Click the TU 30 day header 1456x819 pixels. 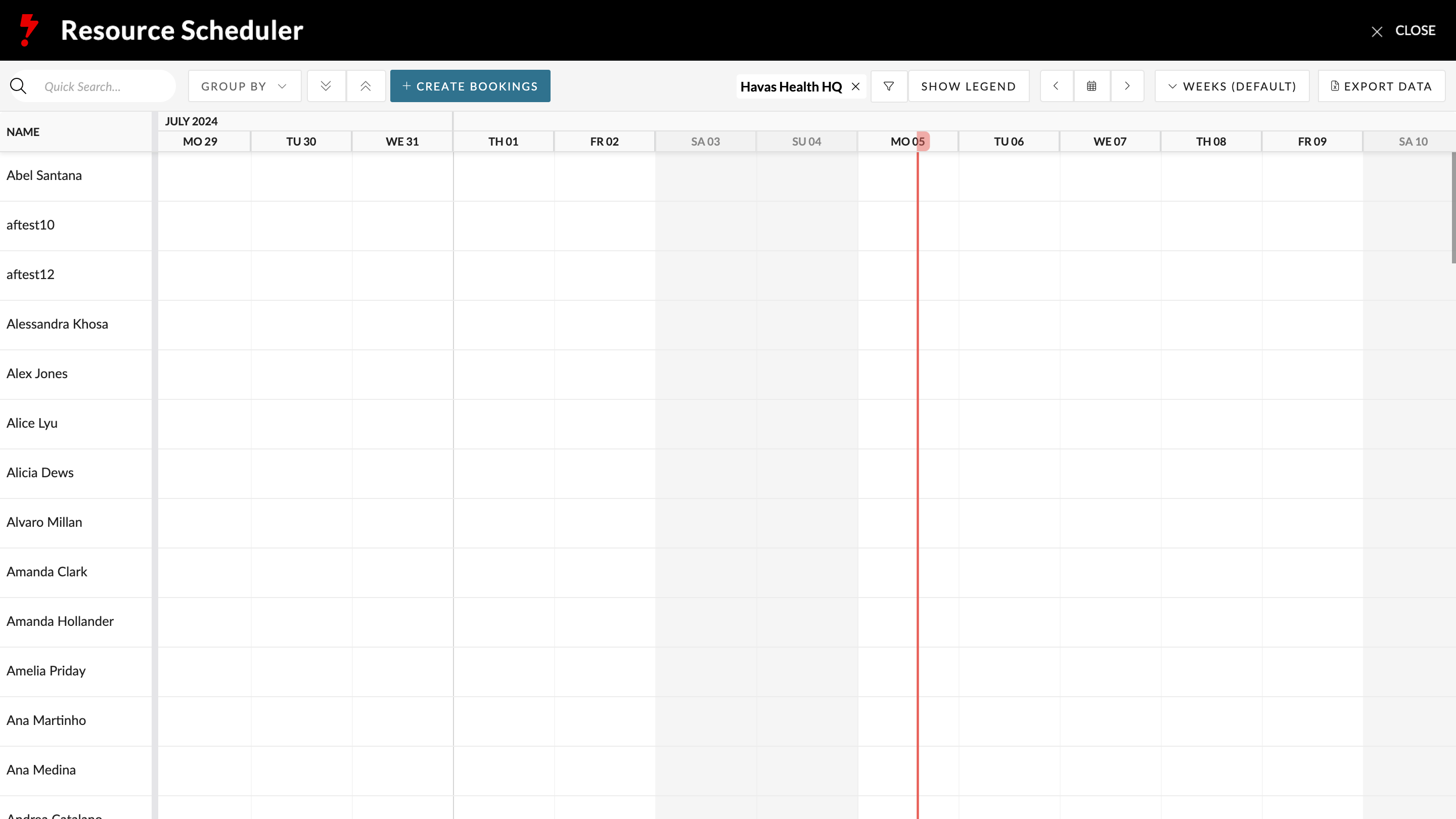pyautogui.click(x=301, y=142)
